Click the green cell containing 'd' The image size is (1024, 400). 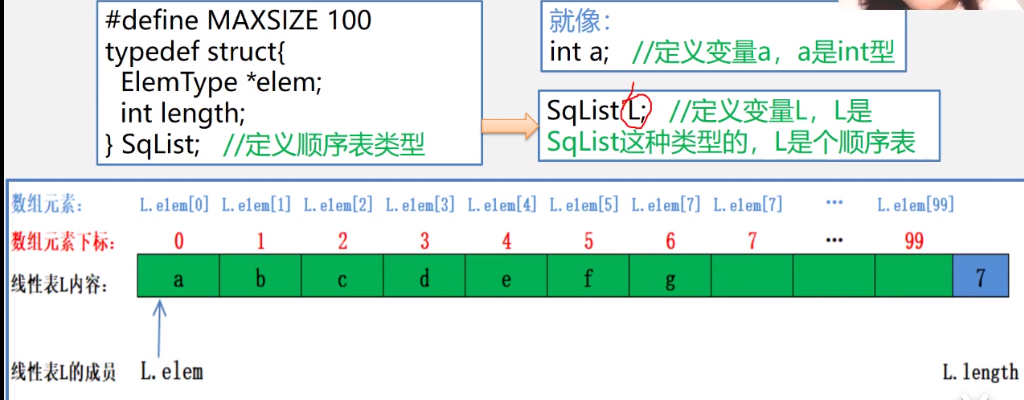424,276
